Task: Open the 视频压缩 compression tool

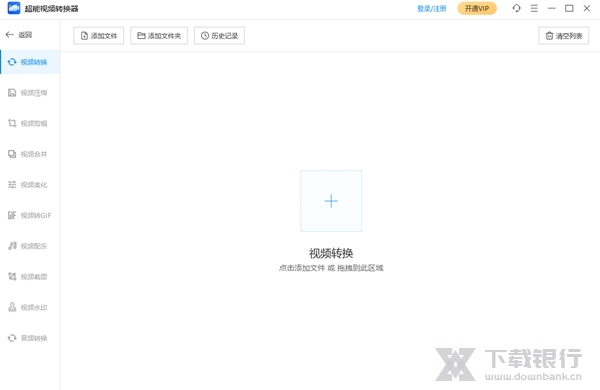Action: tap(30, 93)
